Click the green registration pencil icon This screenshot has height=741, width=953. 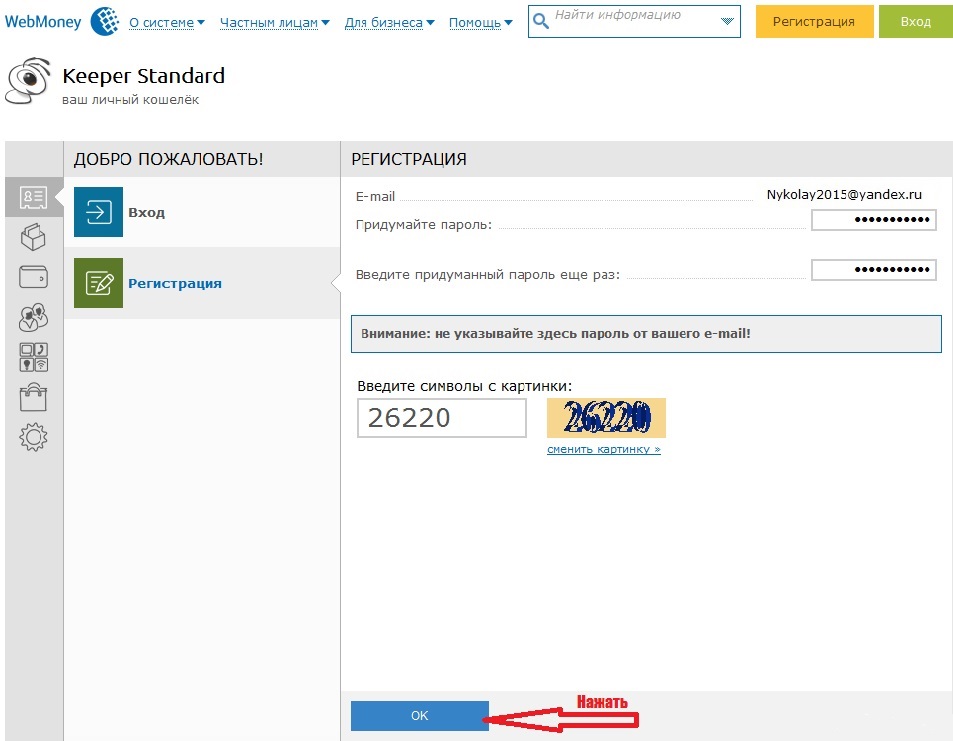pyautogui.click(x=98, y=283)
